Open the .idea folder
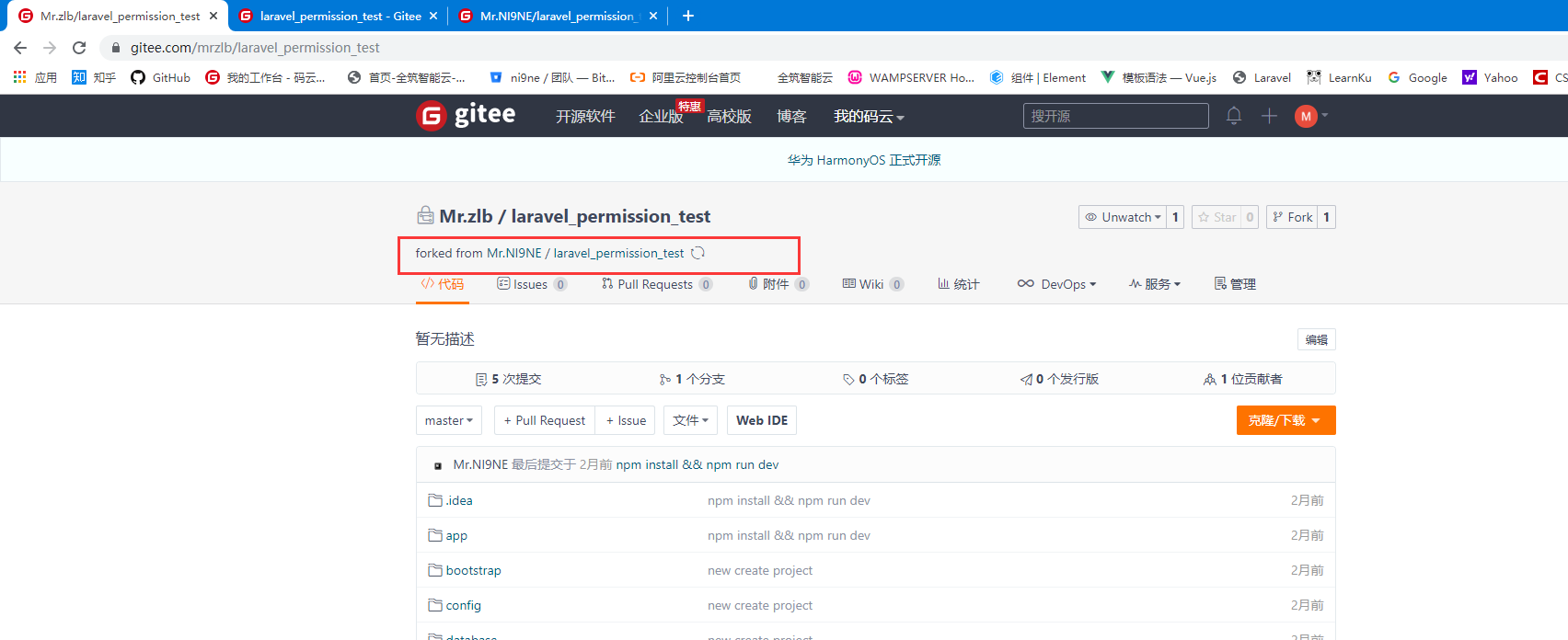The width and height of the screenshot is (1568, 640). point(459,501)
